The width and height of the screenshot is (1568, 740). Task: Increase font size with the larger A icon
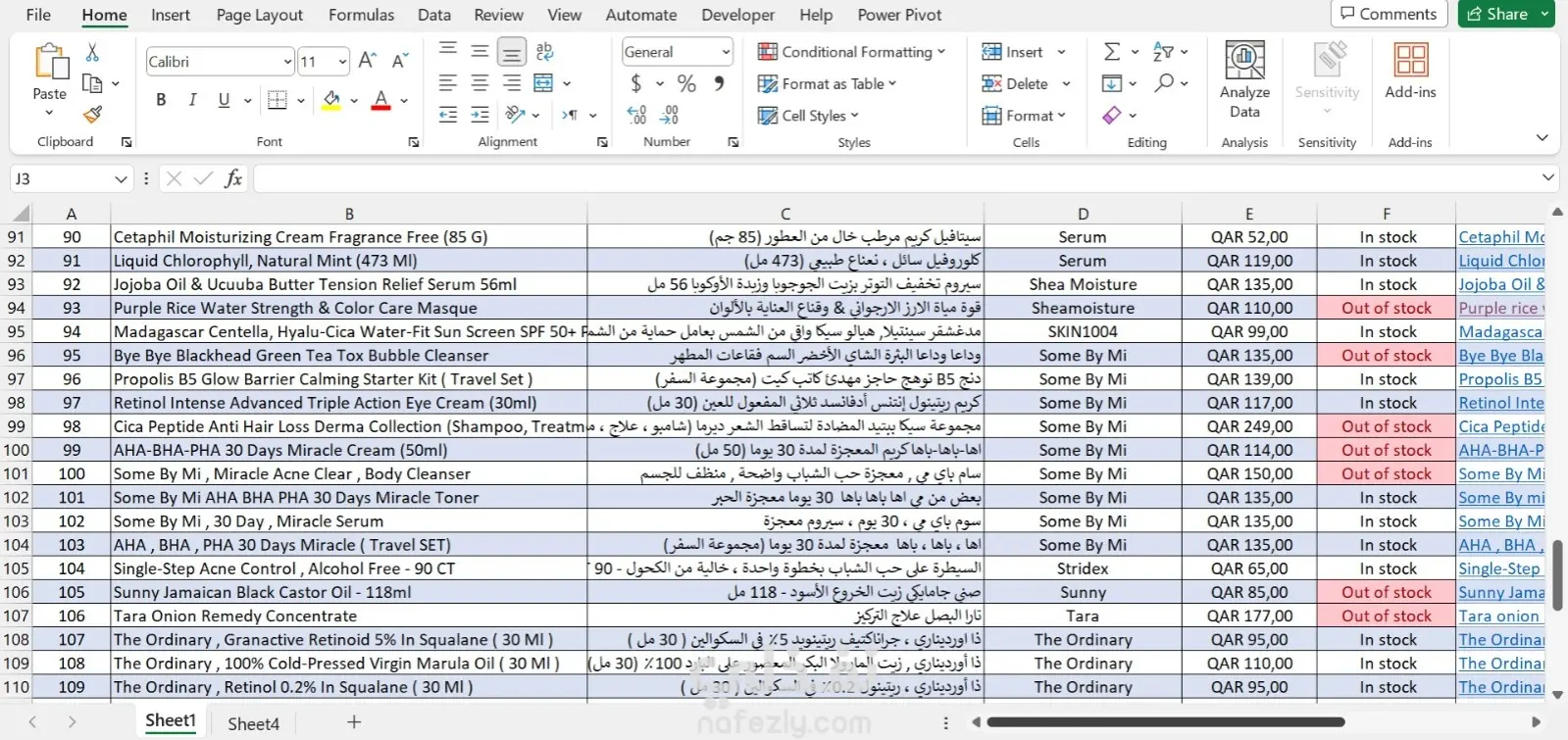(x=368, y=61)
